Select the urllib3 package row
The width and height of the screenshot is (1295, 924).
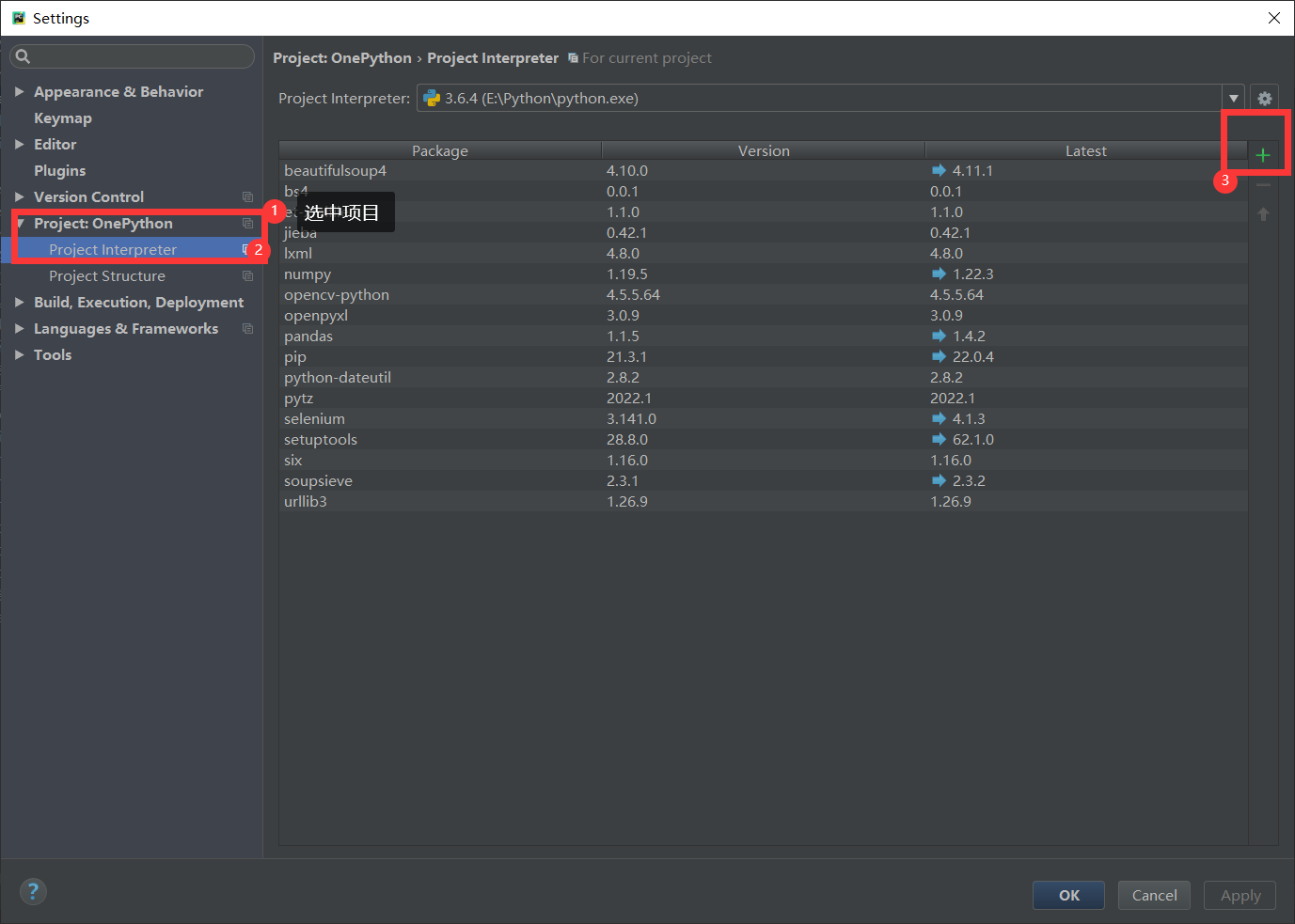763,501
